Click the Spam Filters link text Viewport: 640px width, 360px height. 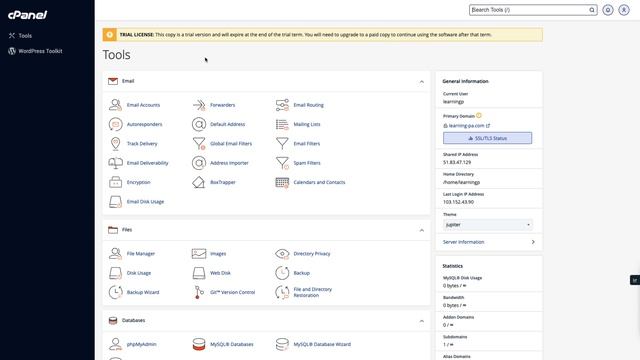pyautogui.click(x=307, y=163)
